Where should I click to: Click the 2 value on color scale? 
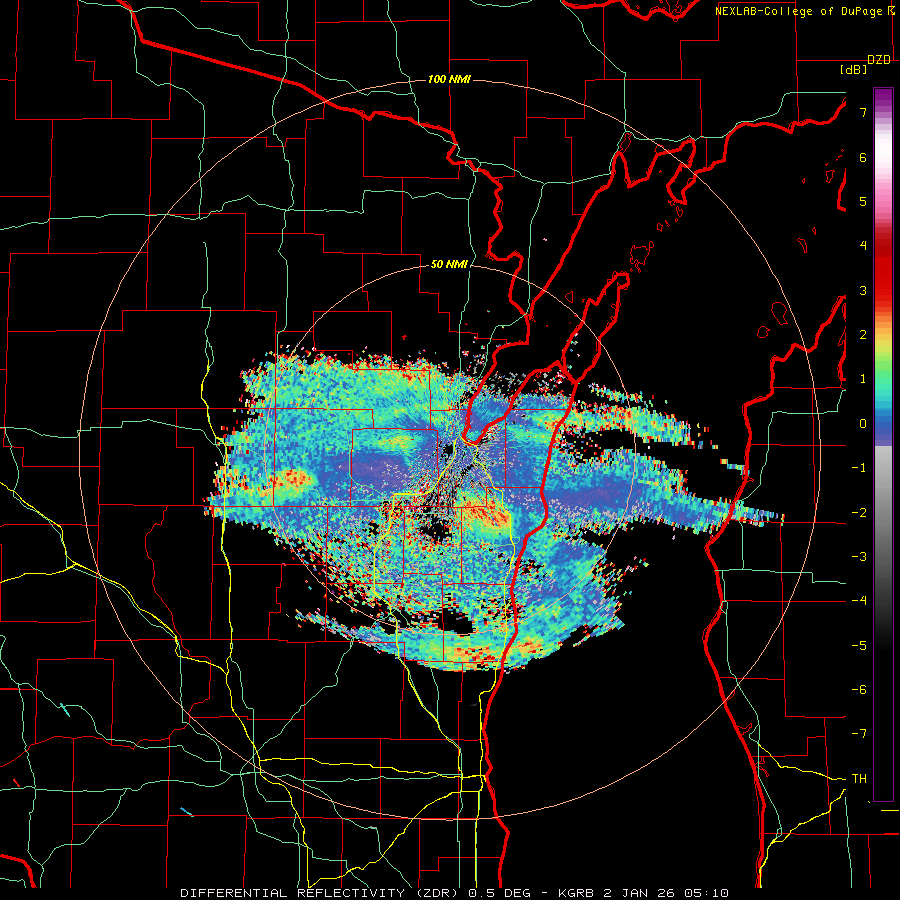[x=863, y=335]
